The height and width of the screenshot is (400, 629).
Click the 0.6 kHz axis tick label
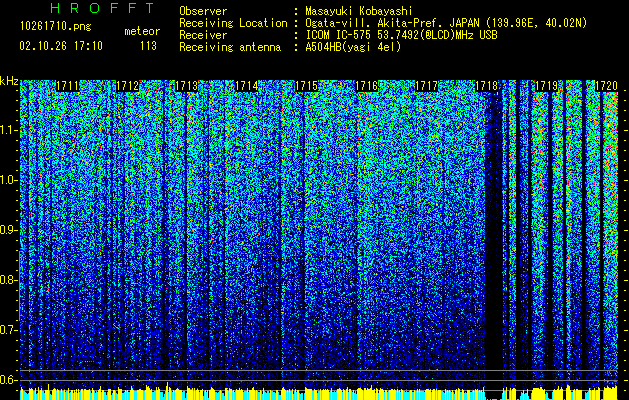coord(9,380)
